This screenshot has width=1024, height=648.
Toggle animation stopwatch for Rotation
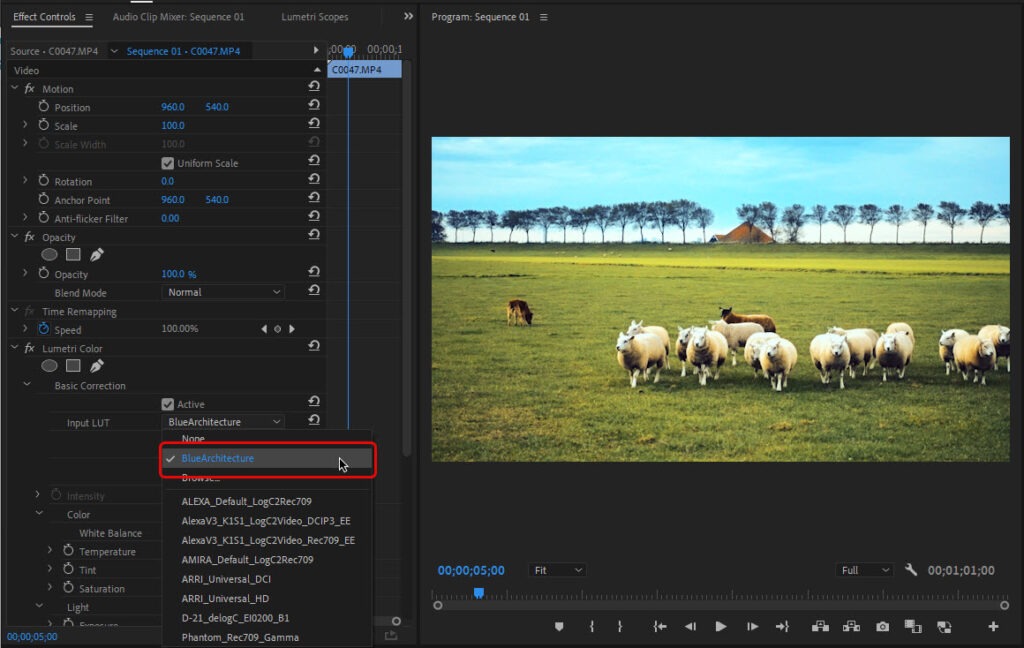tap(43, 181)
